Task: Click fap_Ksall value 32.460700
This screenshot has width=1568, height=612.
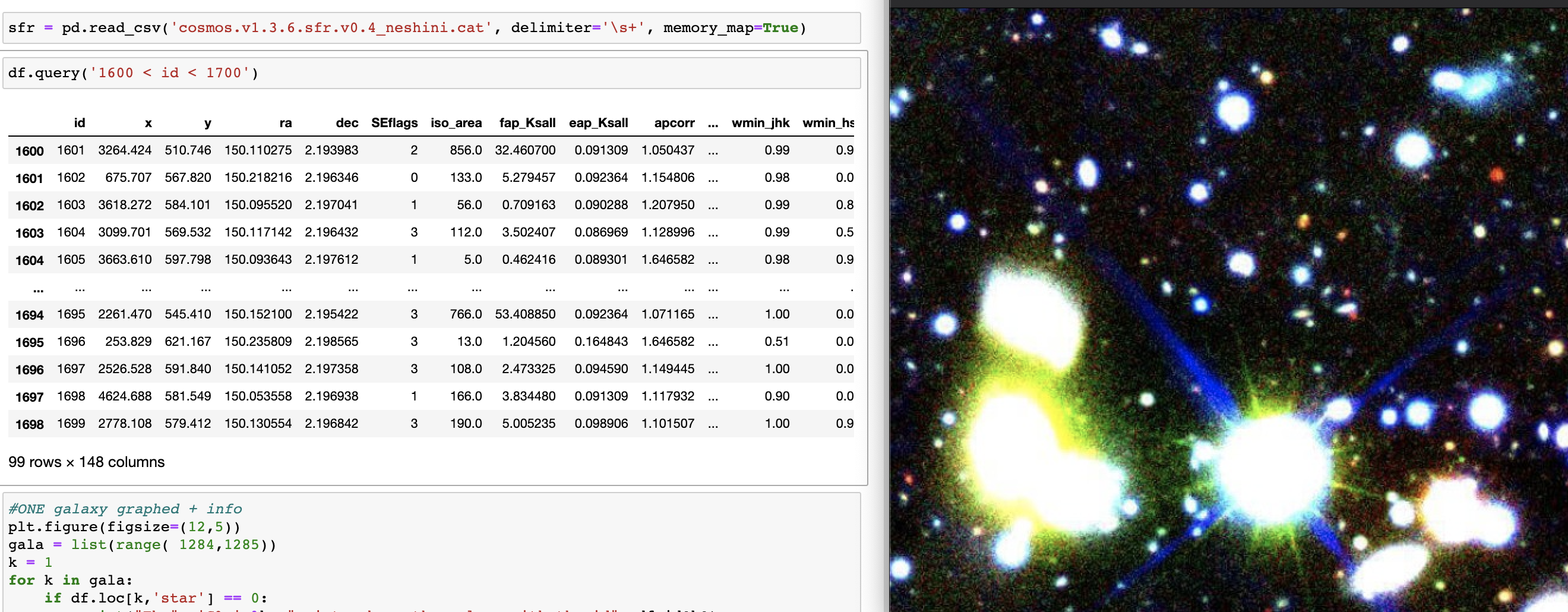Action: 525,150
